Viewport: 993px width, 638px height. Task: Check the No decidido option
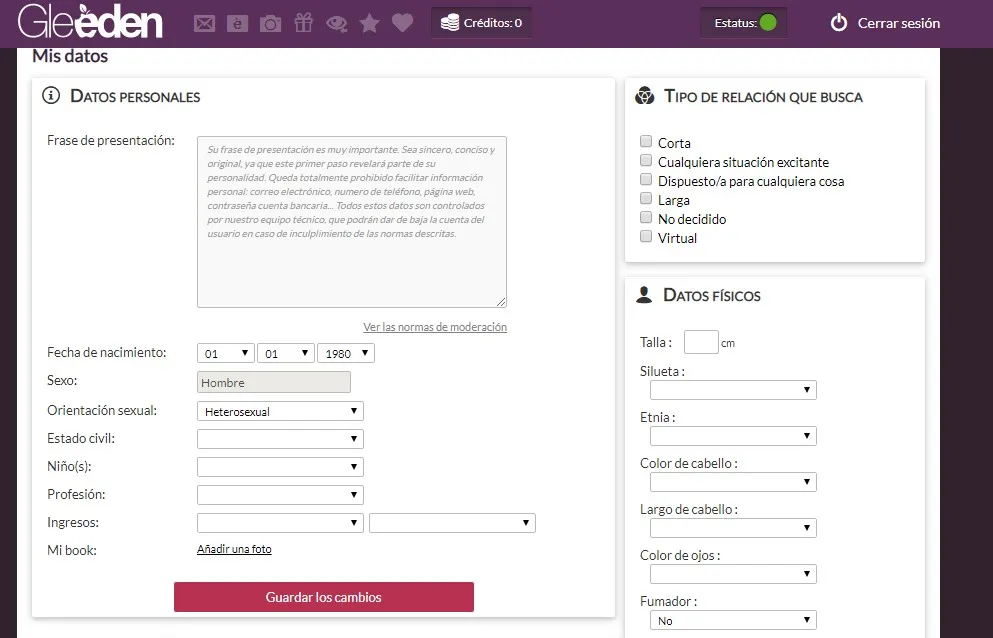(x=646, y=217)
